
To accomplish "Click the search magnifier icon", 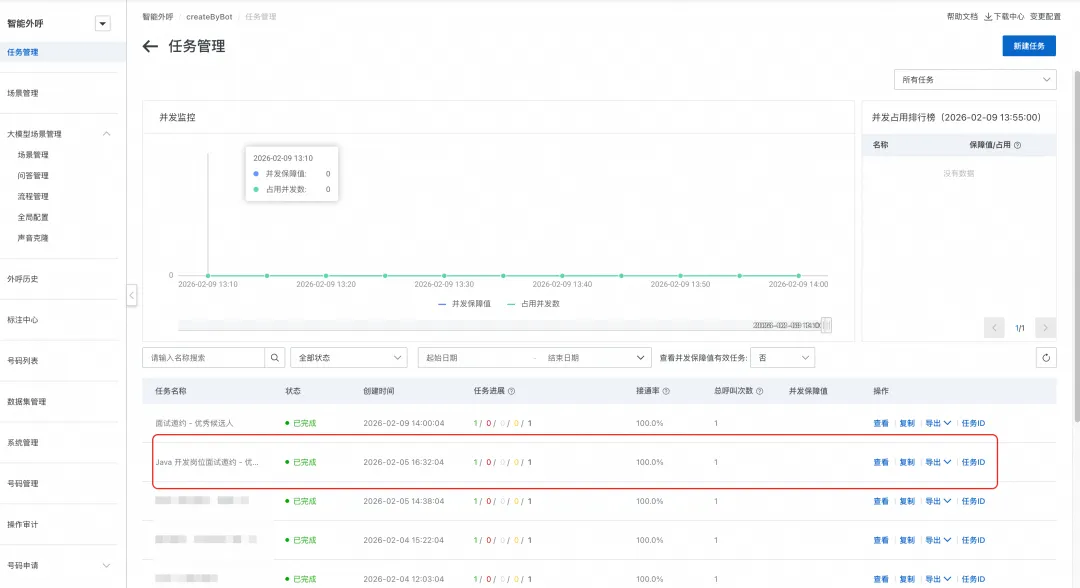I will point(275,358).
